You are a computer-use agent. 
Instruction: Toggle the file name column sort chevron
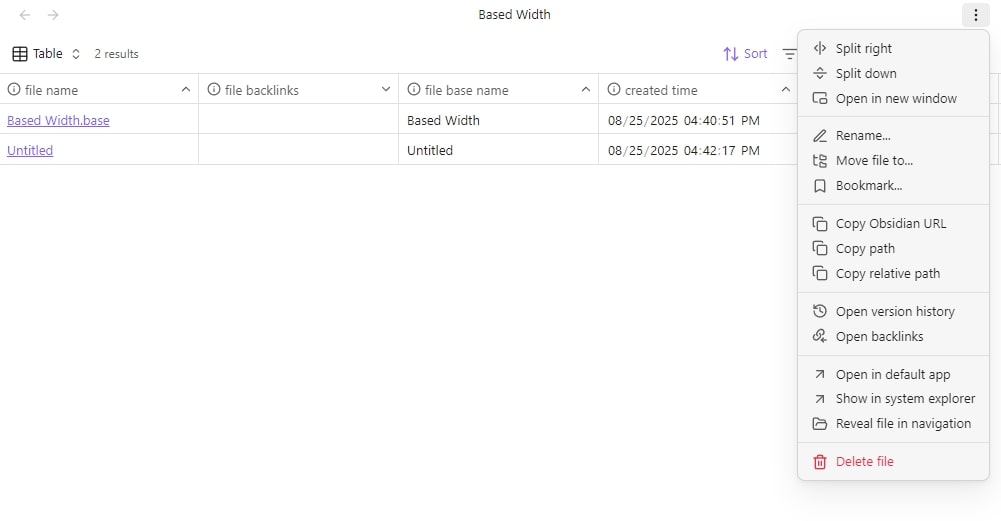click(186, 89)
